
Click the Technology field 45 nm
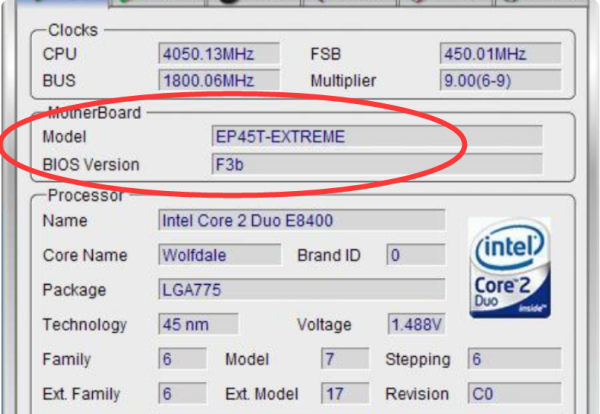pyautogui.click(x=198, y=324)
